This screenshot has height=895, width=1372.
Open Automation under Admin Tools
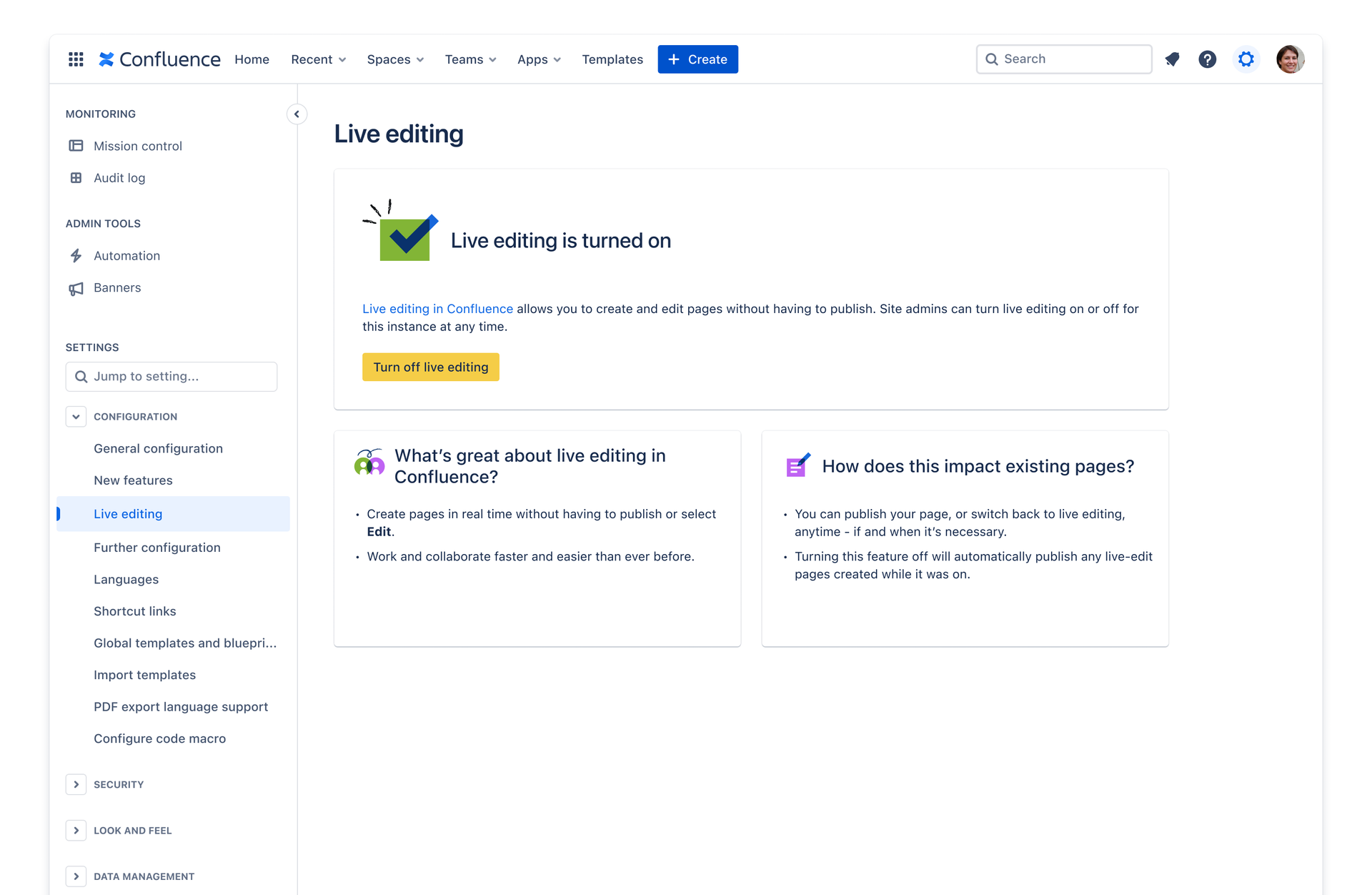(x=126, y=256)
